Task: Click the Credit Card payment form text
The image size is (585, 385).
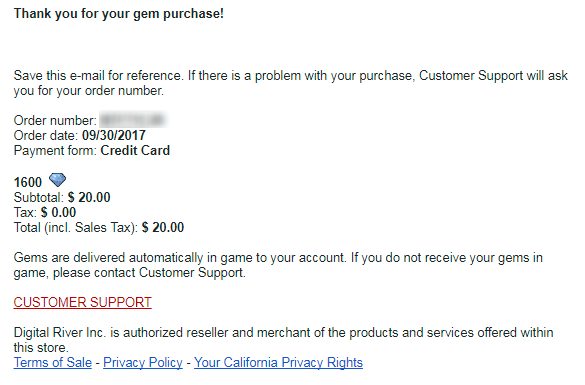Action: [135, 150]
